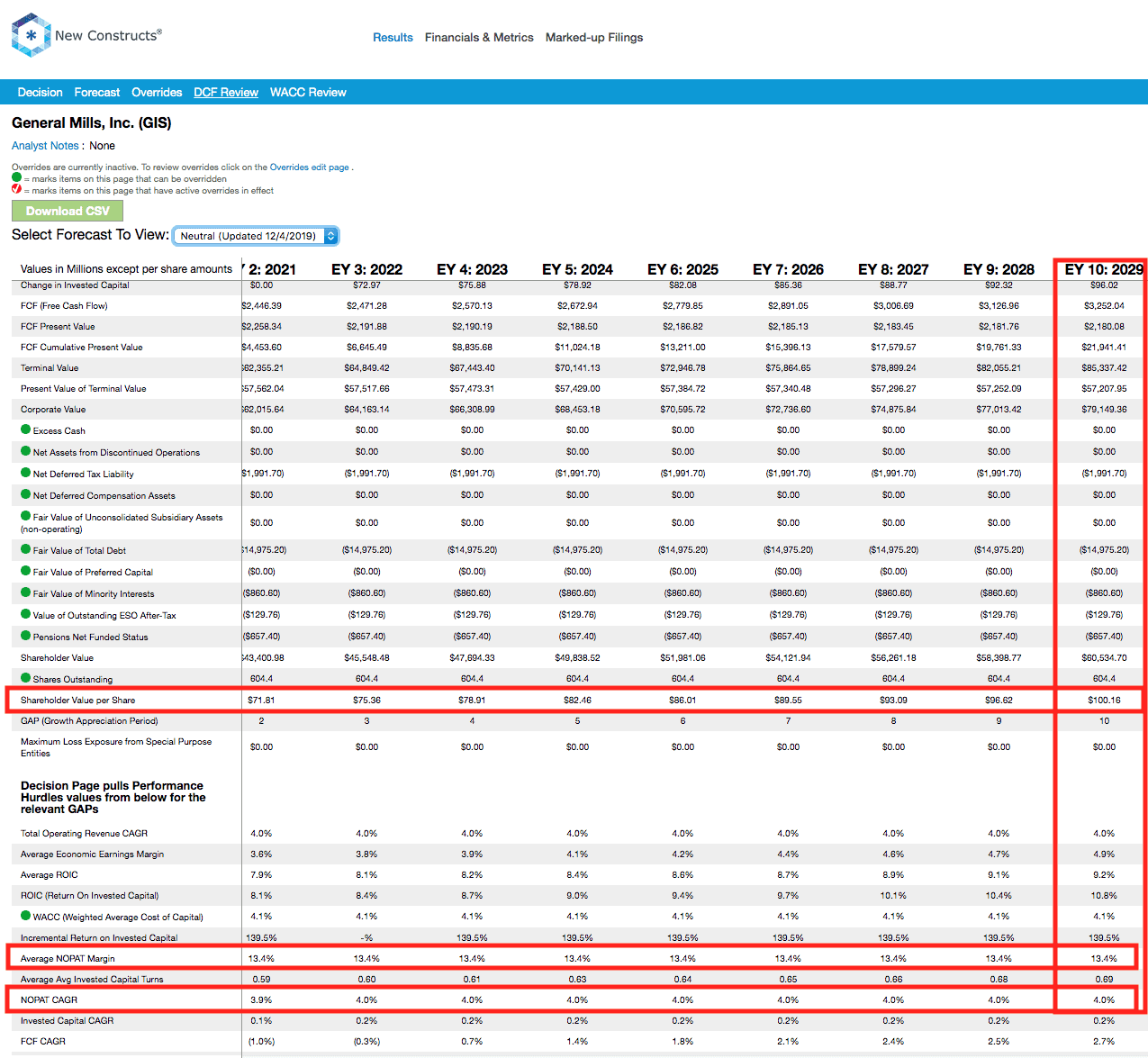Select the Average NOPAT Margin row label
Viewport: 1148px width, 1058px height.
click(68, 958)
